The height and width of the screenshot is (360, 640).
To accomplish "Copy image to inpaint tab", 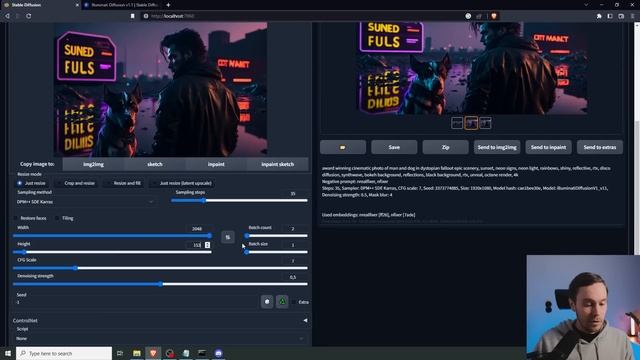I will coord(216,164).
